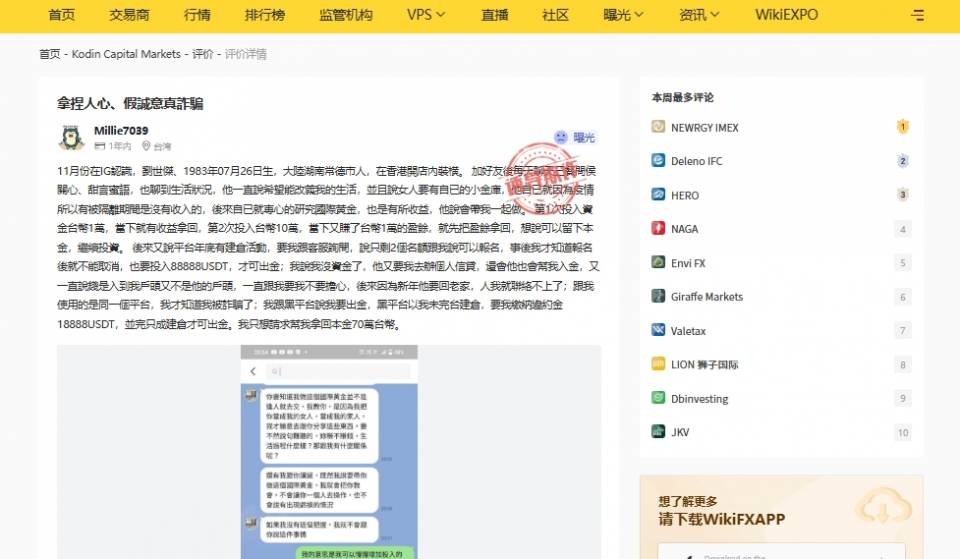Open the JKV broker link
Viewport: 960px width, 559px height.
tap(680, 432)
